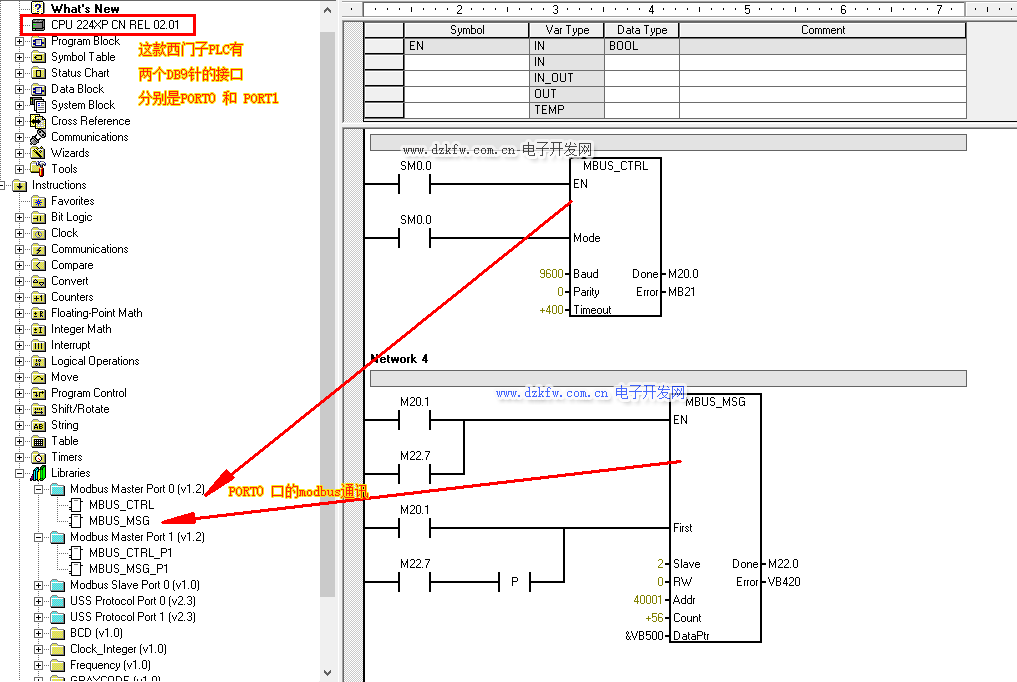Open the Wizards icon in tree
This screenshot has width=1017, height=682.
(38, 153)
